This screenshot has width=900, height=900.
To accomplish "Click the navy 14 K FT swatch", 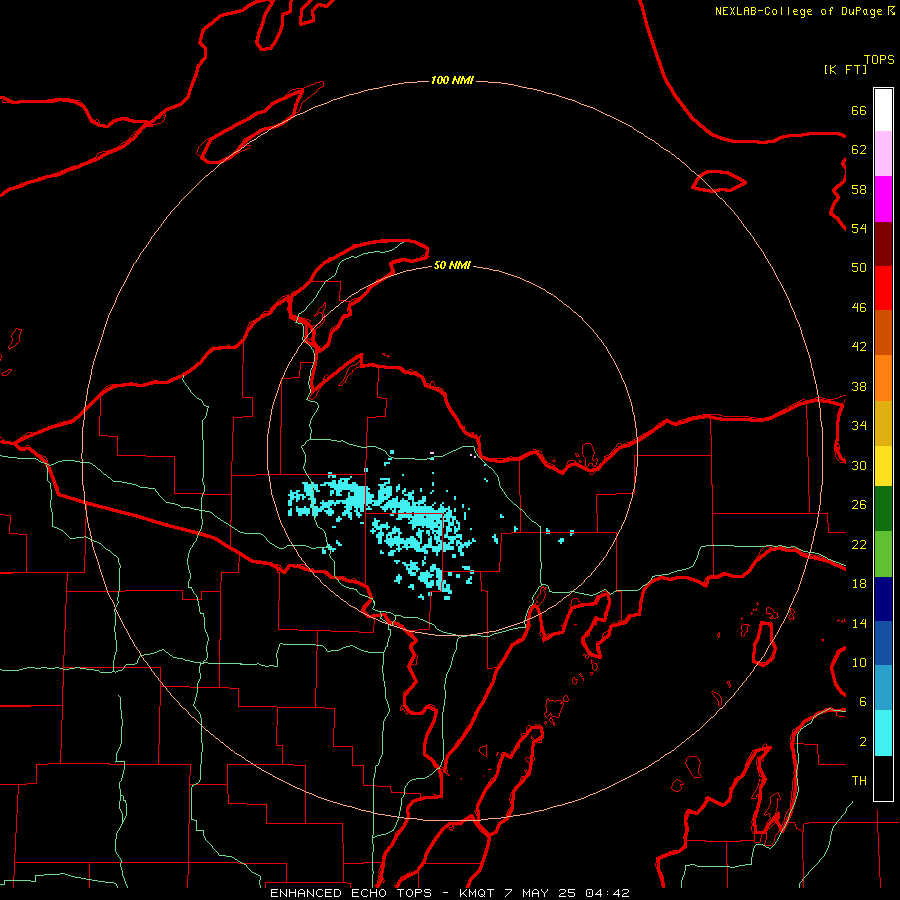I will coord(883,599).
